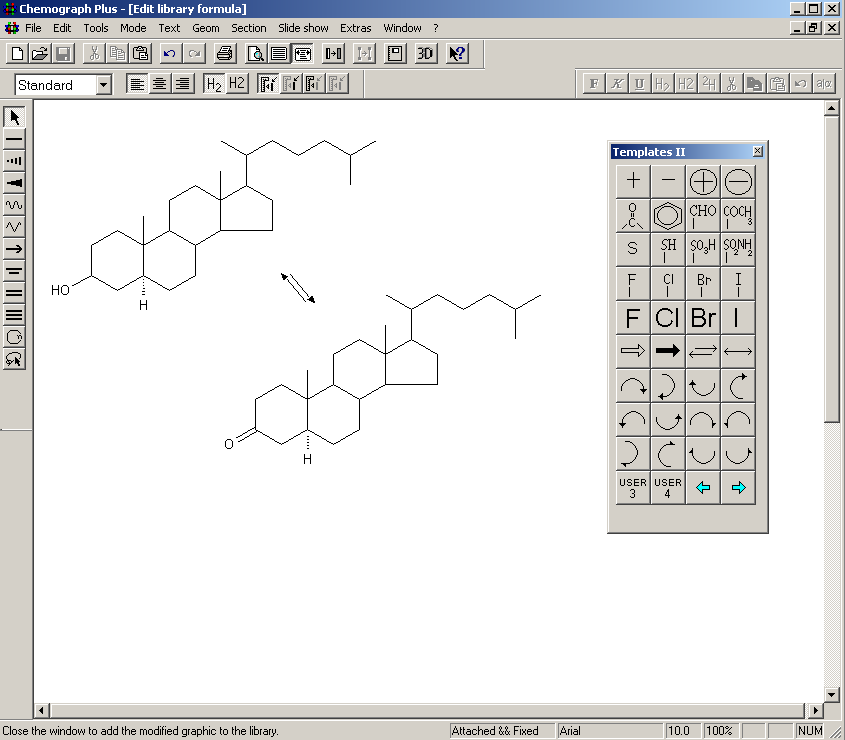Viewport: 845px width, 740px height.
Task: Click the New document icon
Action: tap(17, 53)
